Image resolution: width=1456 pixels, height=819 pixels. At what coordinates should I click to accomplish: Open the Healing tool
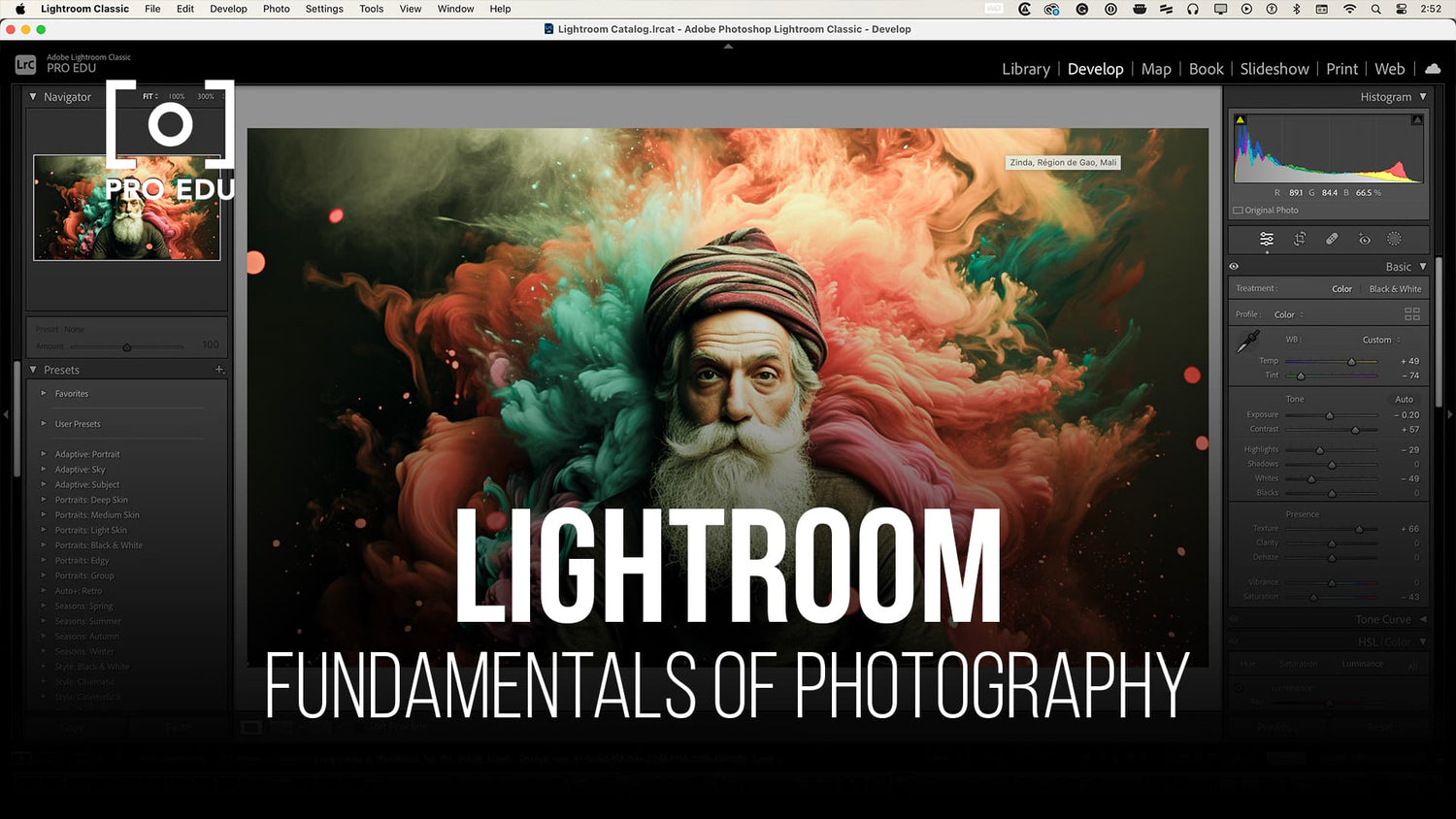(x=1331, y=239)
